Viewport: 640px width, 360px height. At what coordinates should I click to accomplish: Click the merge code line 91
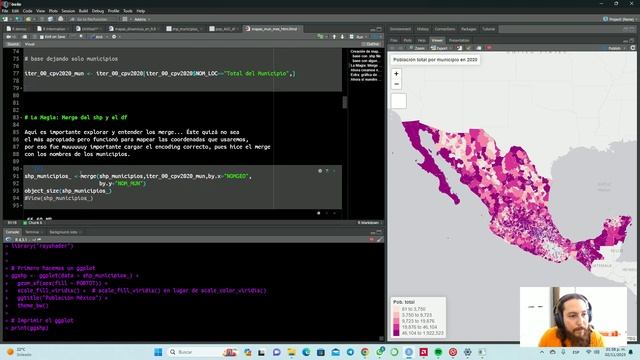[138, 176]
